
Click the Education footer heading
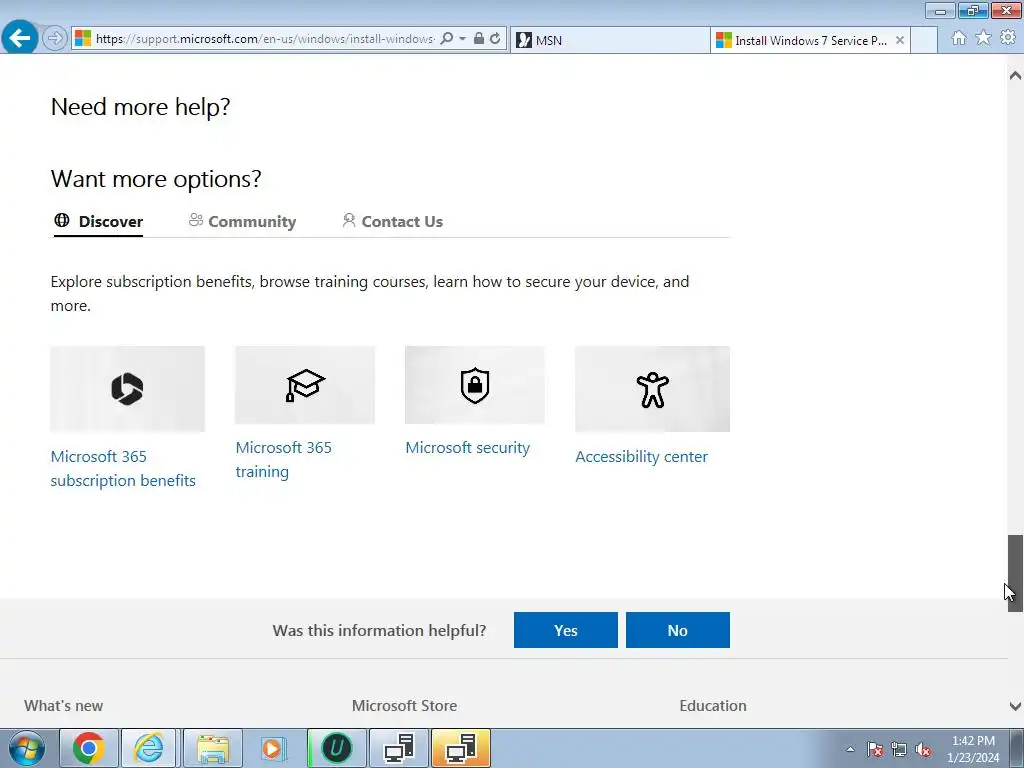[712, 706]
